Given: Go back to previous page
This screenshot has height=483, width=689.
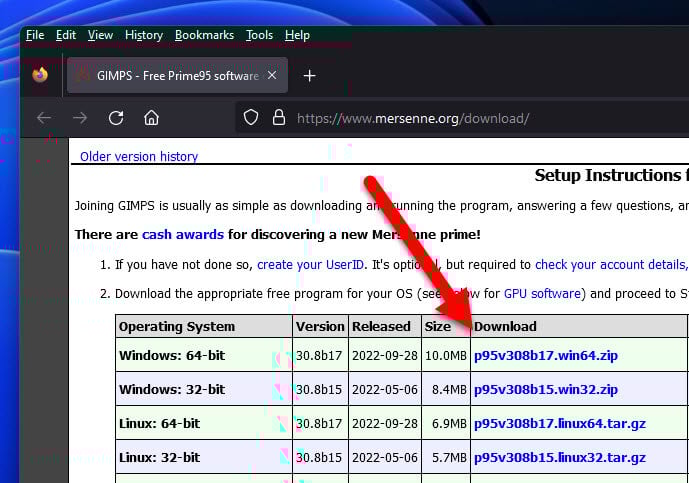Looking at the screenshot, I should [x=44, y=118].
